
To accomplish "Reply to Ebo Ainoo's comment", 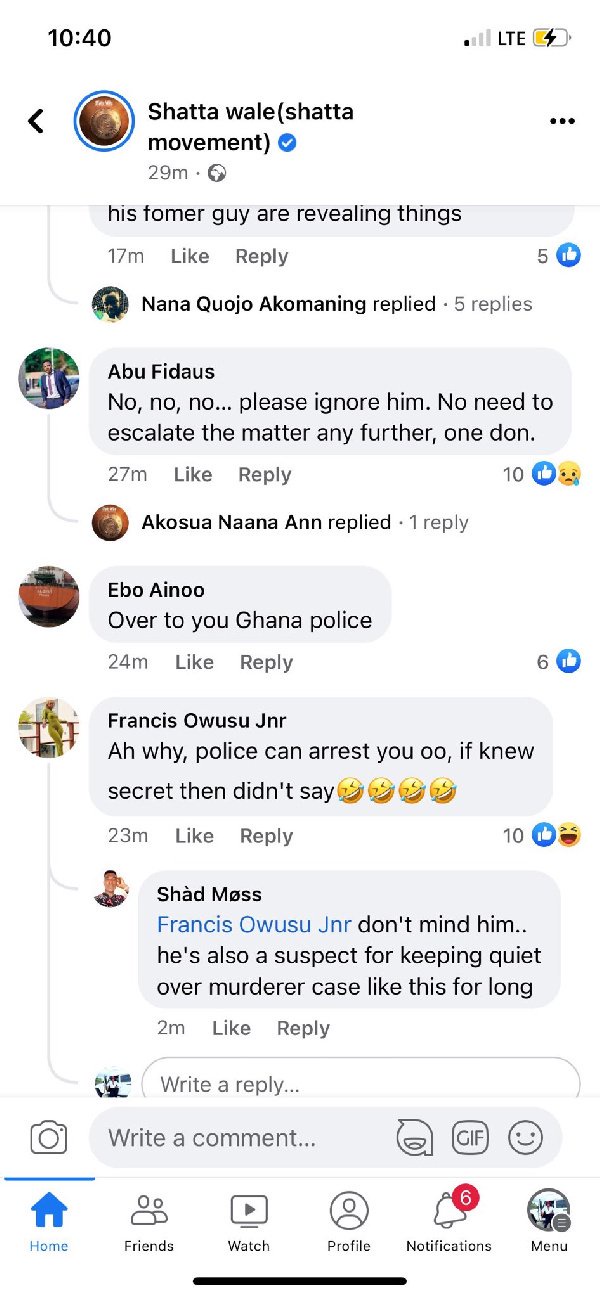I will [266, 662].
